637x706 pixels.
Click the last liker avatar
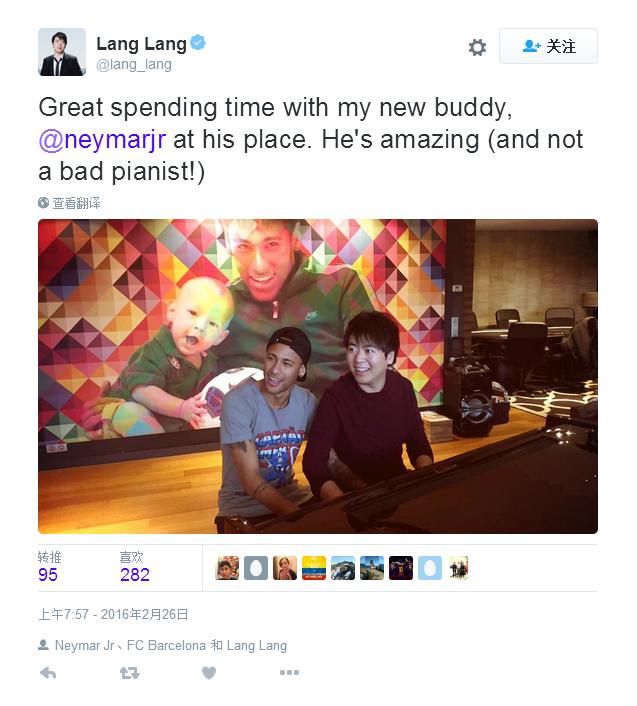[x=458, y=568]
